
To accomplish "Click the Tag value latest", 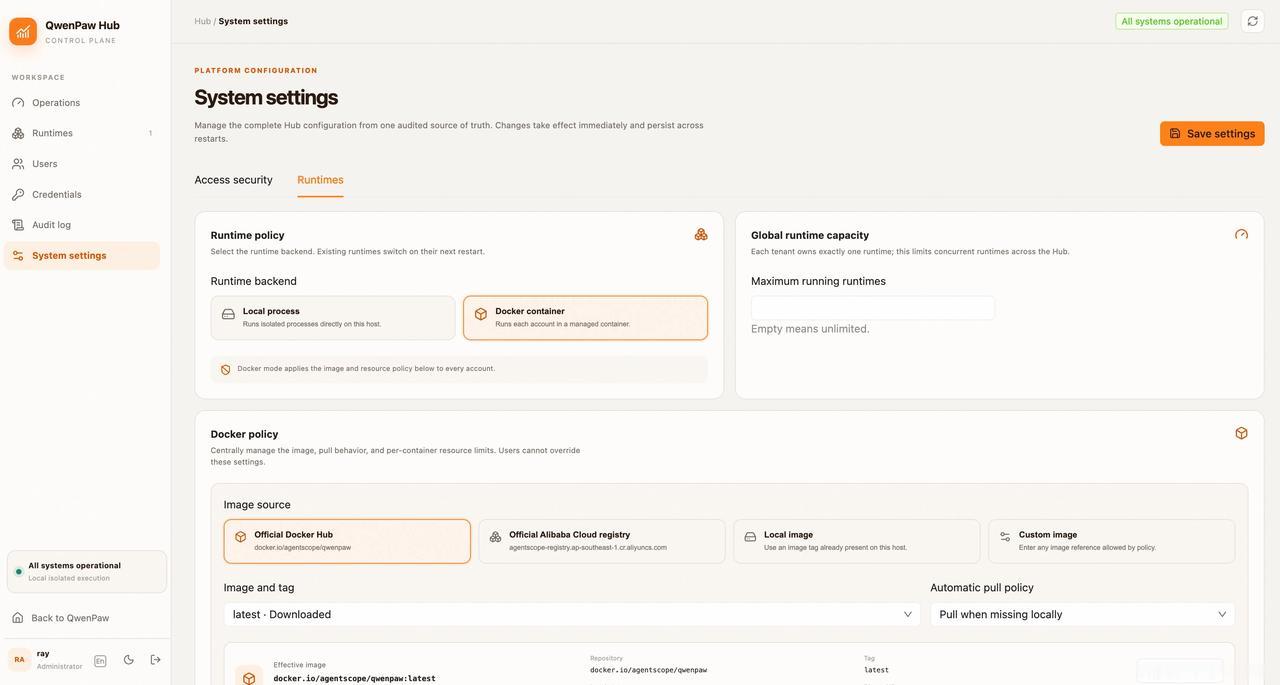I will click(876, 670).
